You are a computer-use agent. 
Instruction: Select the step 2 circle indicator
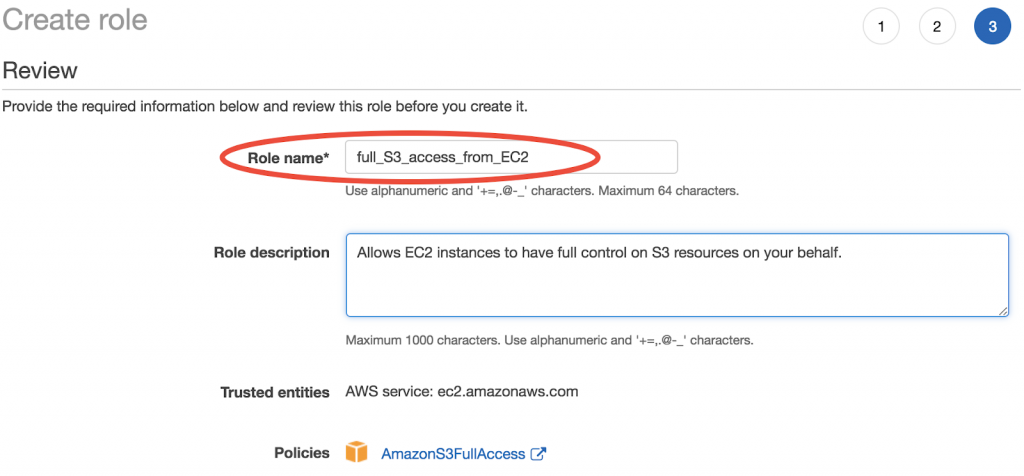[936, 27]
